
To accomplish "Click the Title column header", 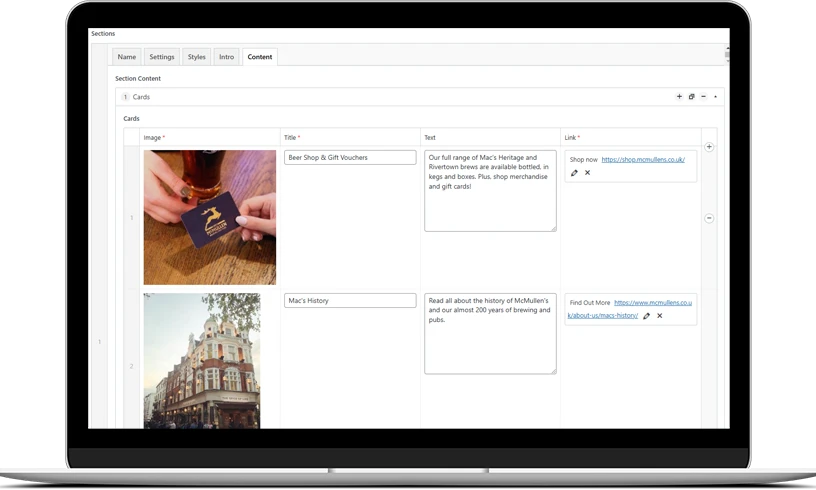I will coord(290,138).
